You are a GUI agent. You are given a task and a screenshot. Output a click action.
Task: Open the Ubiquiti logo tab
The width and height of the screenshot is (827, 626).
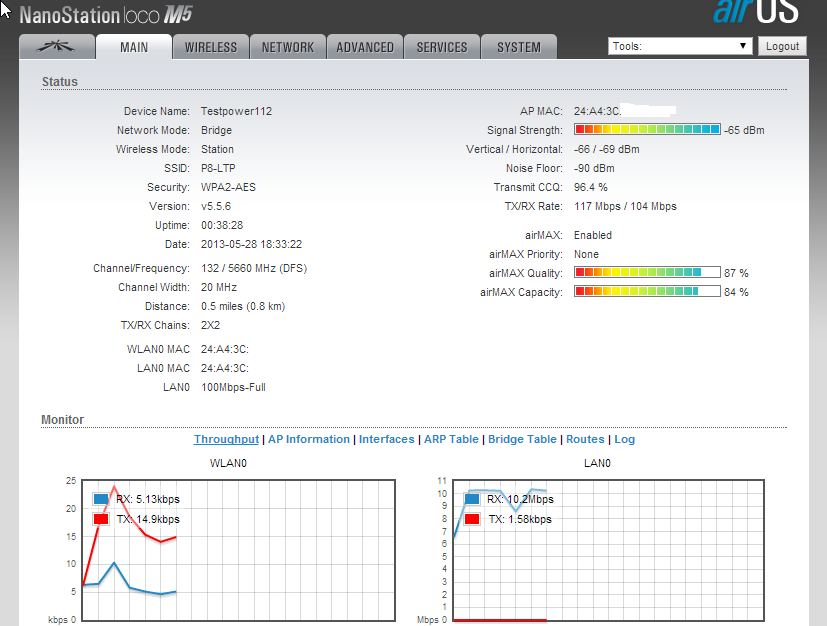pyautogui.click(x=57, y=47)
